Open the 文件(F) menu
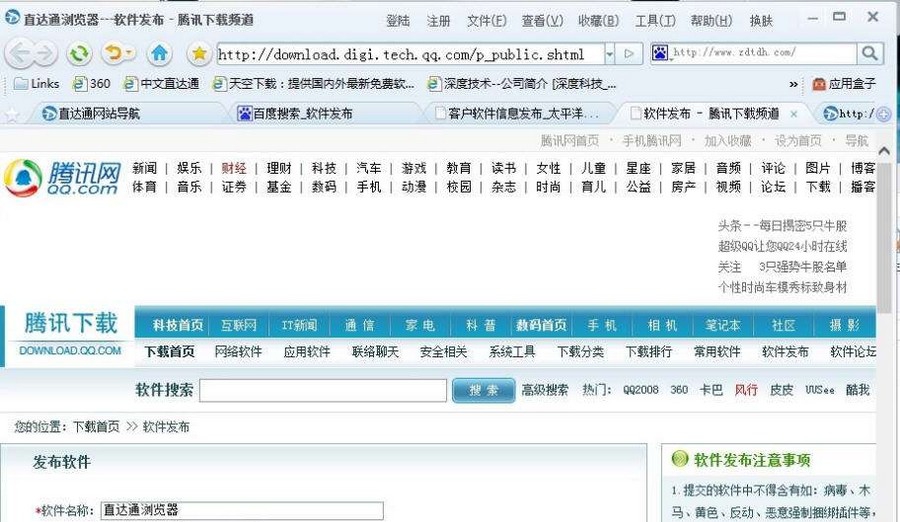Viewport: 900px width, 522px height. [x=487, y=21]
